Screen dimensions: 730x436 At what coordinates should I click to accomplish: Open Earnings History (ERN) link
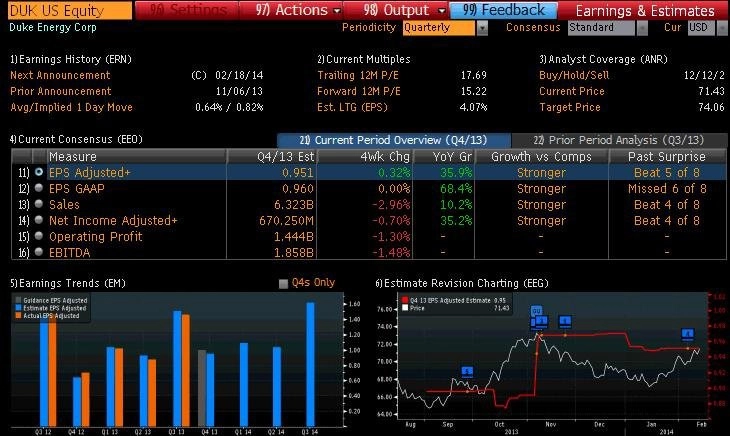71,59
